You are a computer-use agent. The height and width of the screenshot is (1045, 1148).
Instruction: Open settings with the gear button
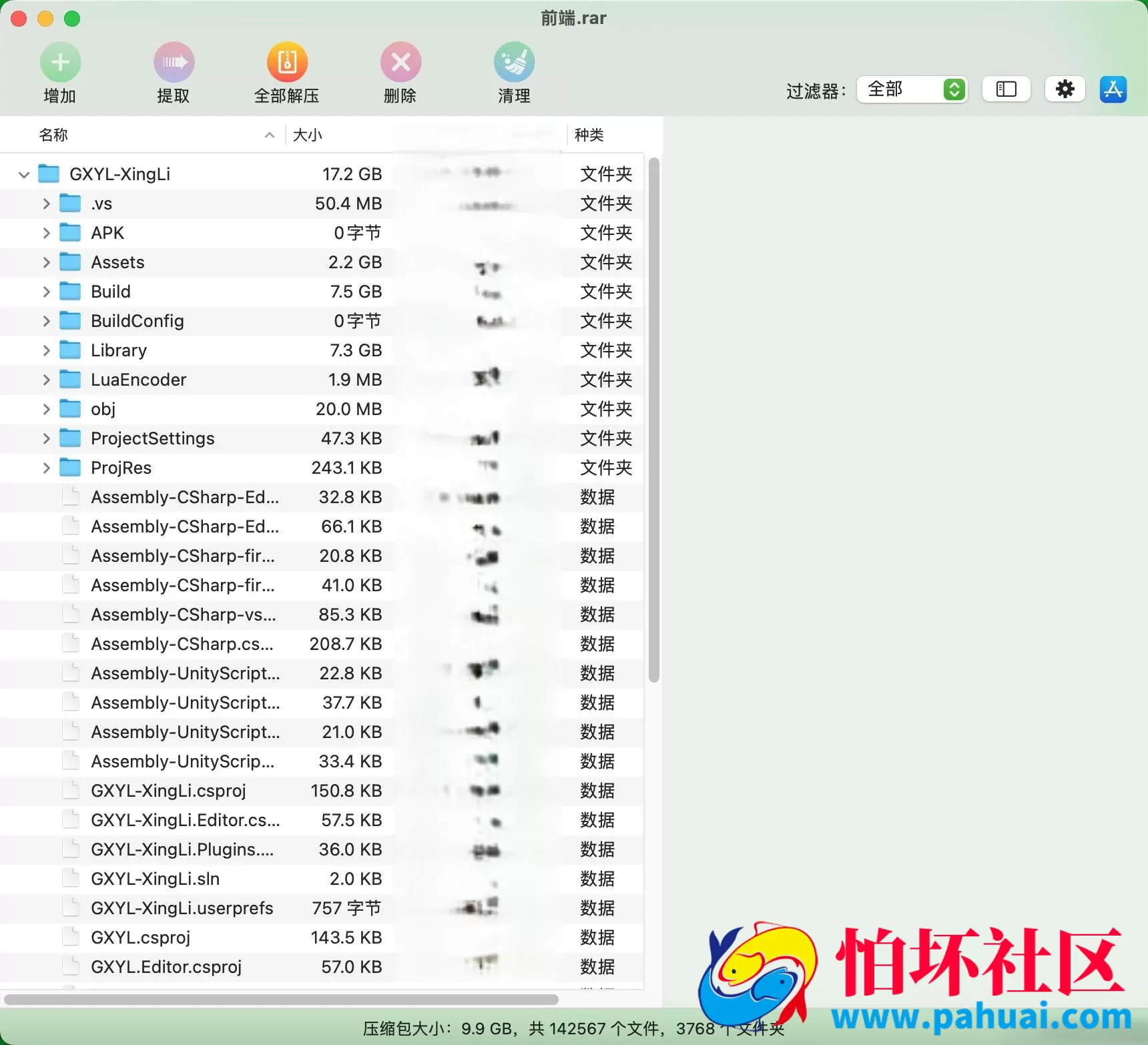coord(1065,89)
